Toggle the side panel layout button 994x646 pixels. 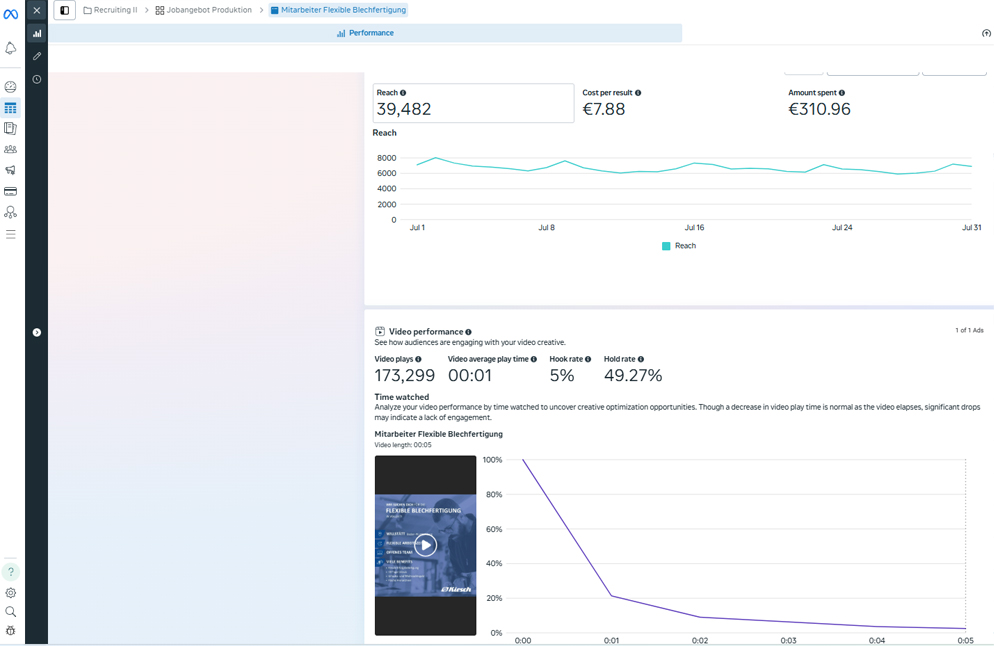[x=65, y=10]
